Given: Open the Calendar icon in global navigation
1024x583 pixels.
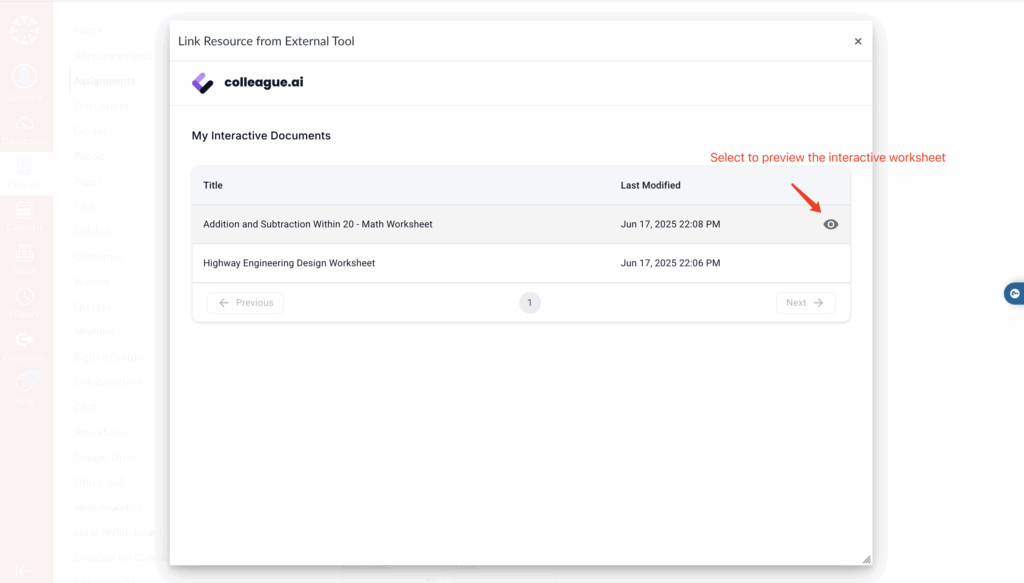Looking at the screenshot, I should pos(24,215).
